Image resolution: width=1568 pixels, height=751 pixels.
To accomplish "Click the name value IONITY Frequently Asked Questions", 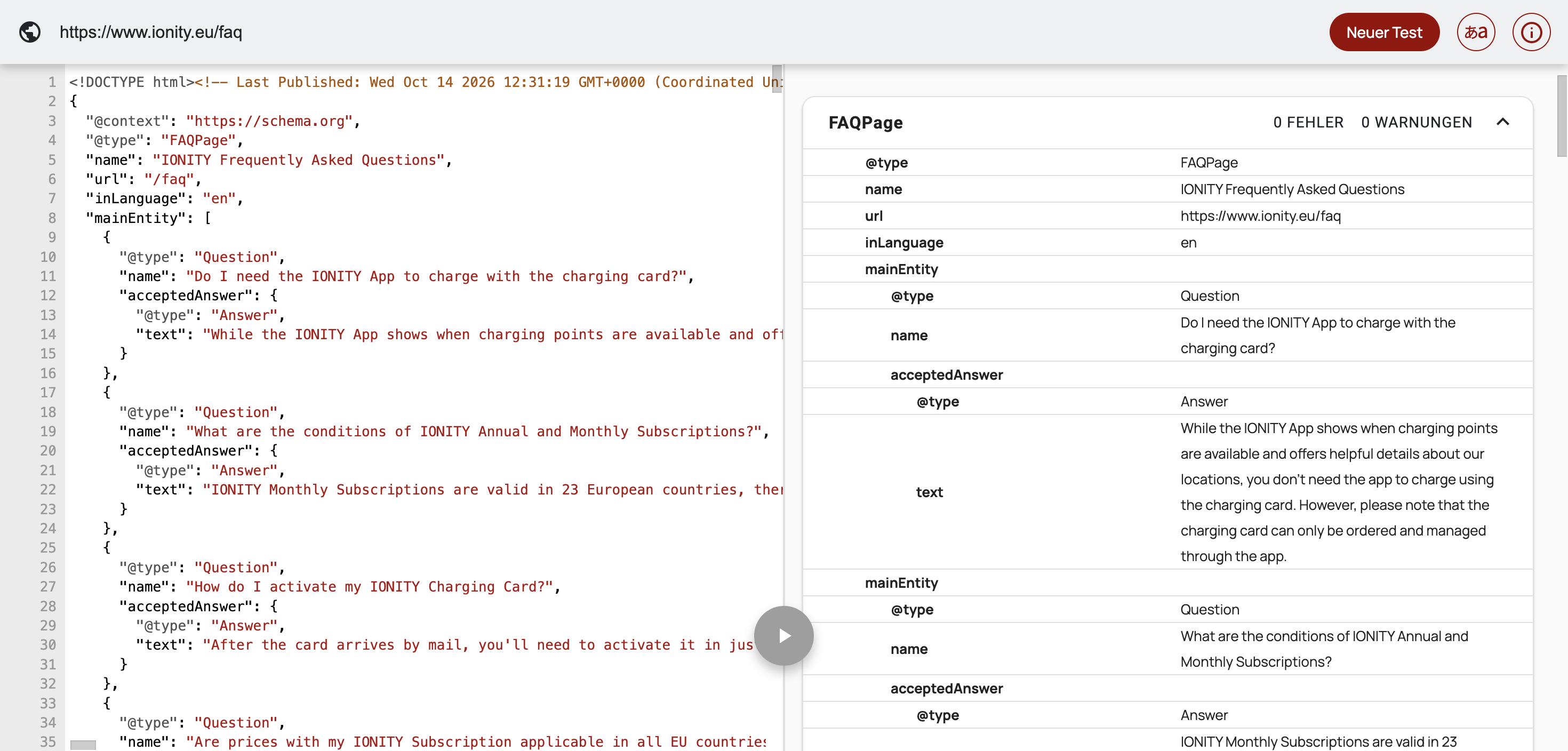I will 1292,189.
